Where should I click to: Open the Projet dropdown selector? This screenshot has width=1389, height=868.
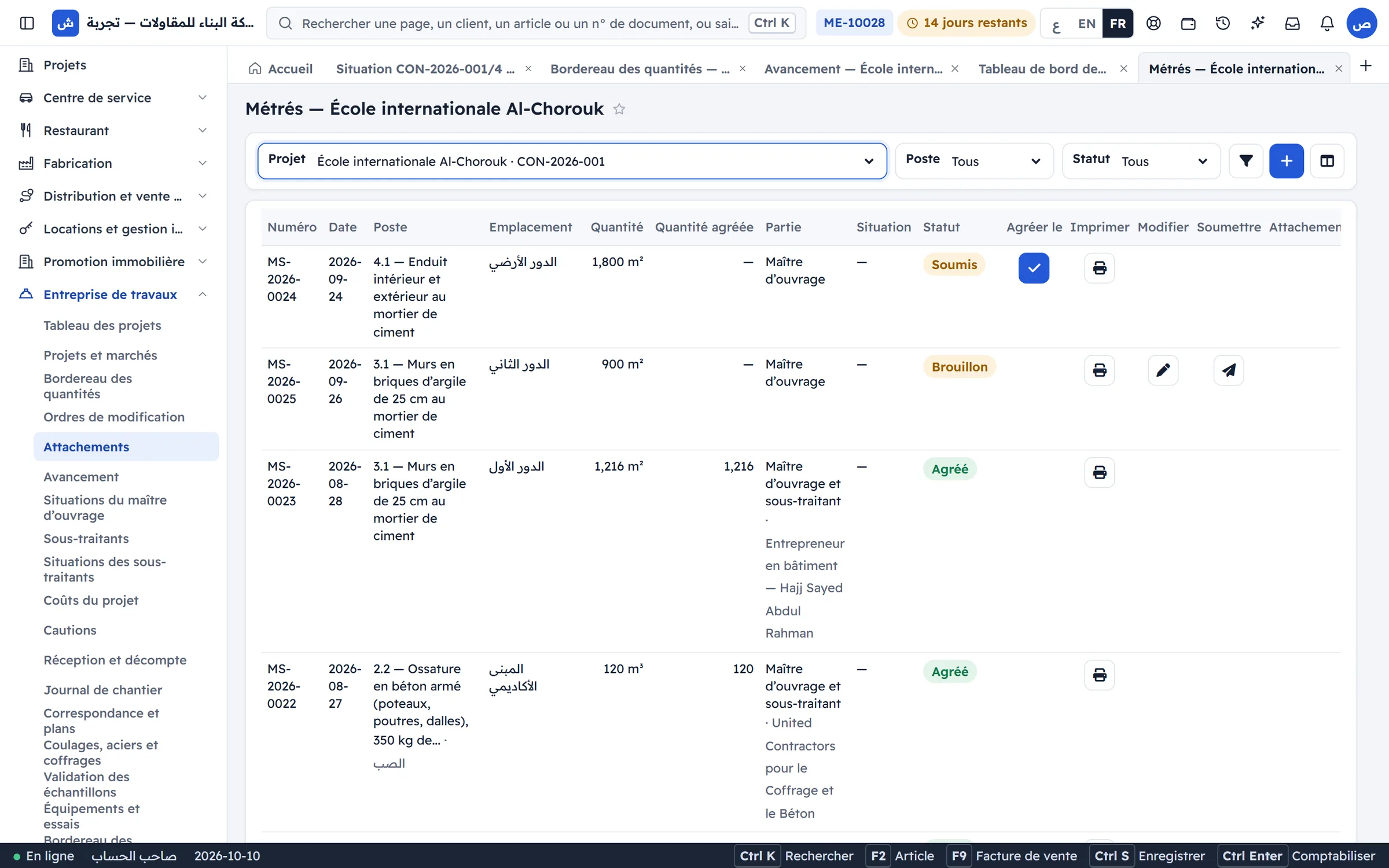(x=572, y=161)
